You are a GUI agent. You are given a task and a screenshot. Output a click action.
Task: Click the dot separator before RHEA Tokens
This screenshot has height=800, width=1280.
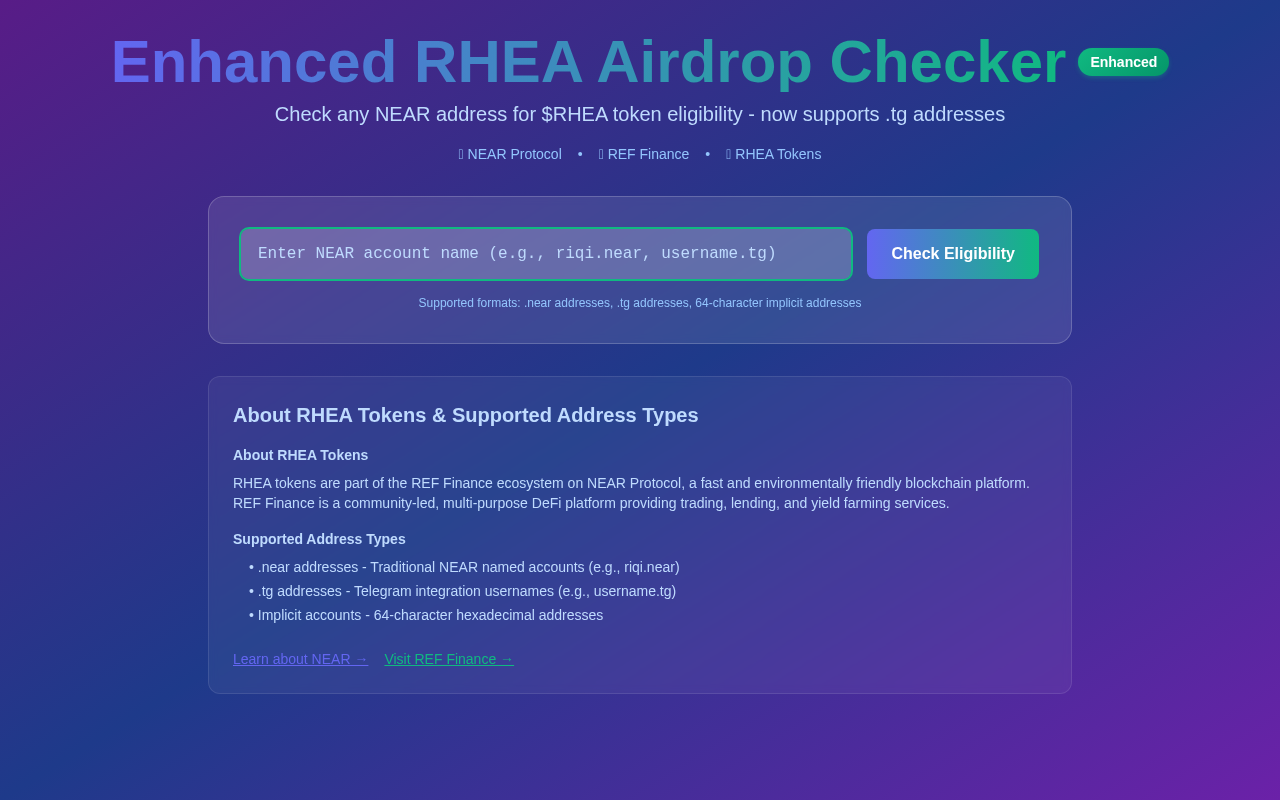(707, 154)
